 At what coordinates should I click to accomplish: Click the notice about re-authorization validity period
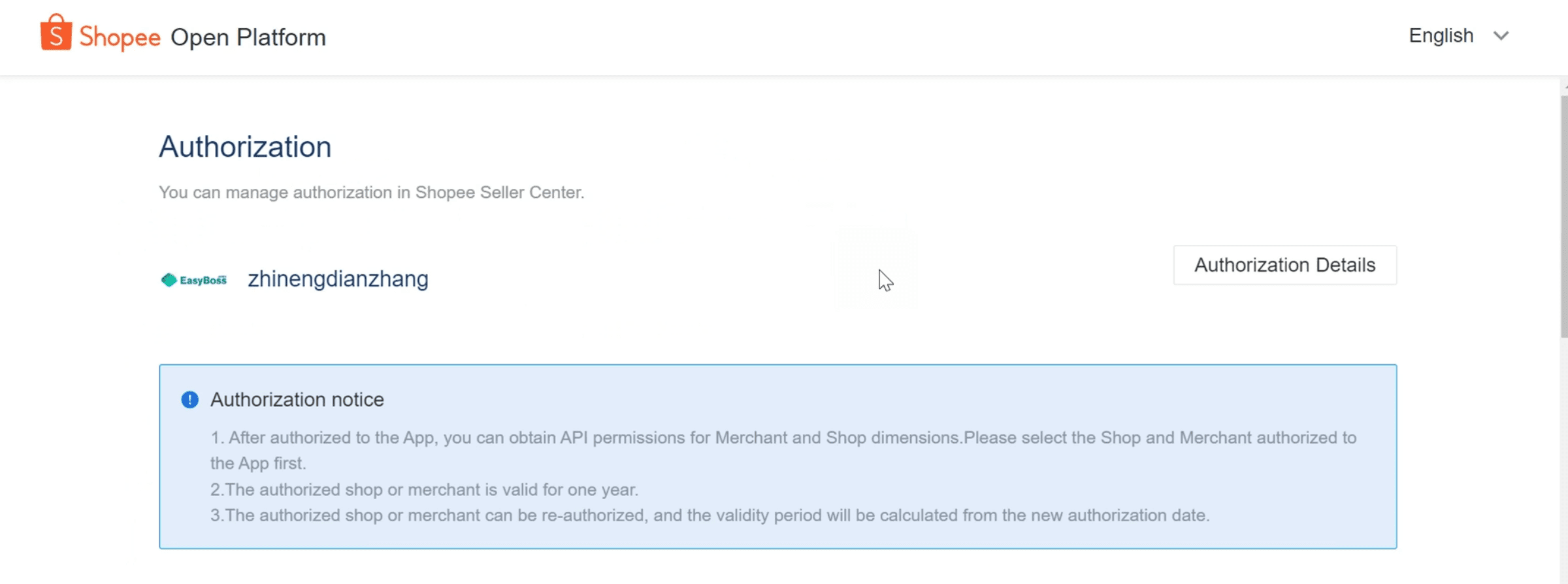tap(710, 515)
